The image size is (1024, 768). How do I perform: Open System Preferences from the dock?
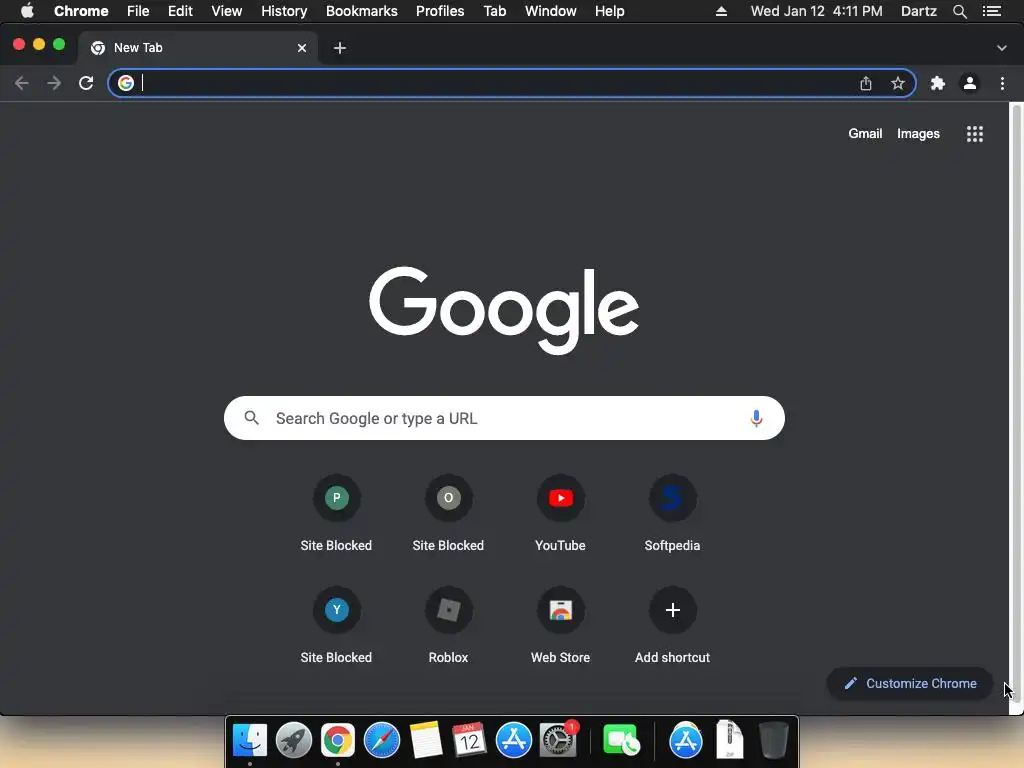pos(558,740)
